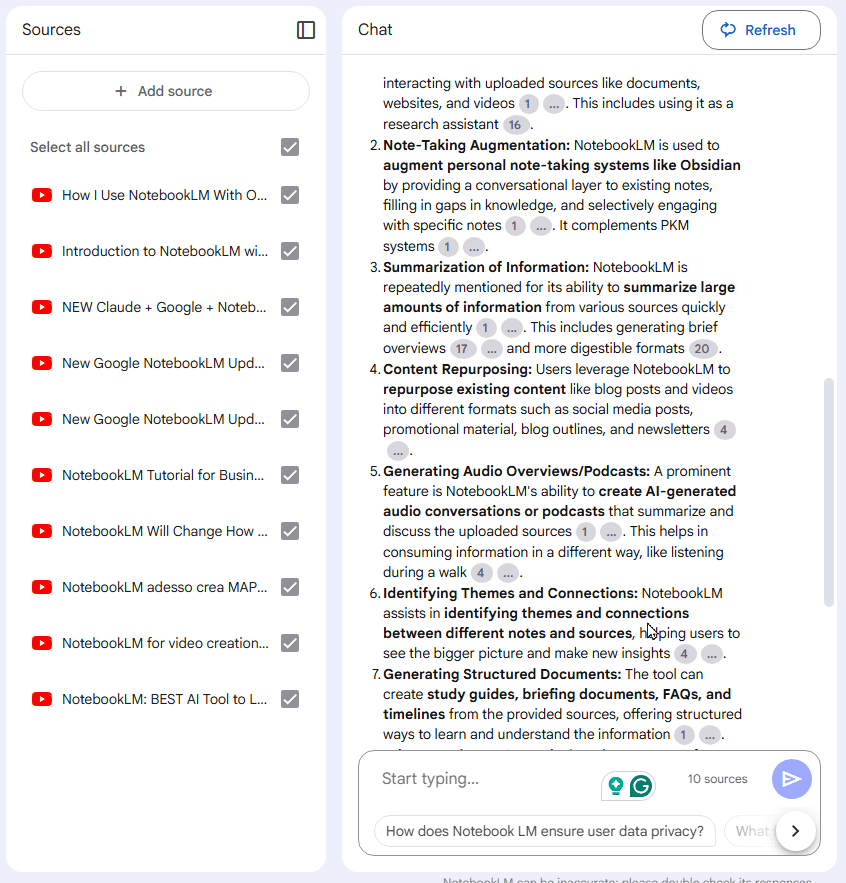This screenshot has height=883, width=846.
Task: Open citation 4 after 'during a walk'
Action: pyautogui.click(x=480, y=573)
